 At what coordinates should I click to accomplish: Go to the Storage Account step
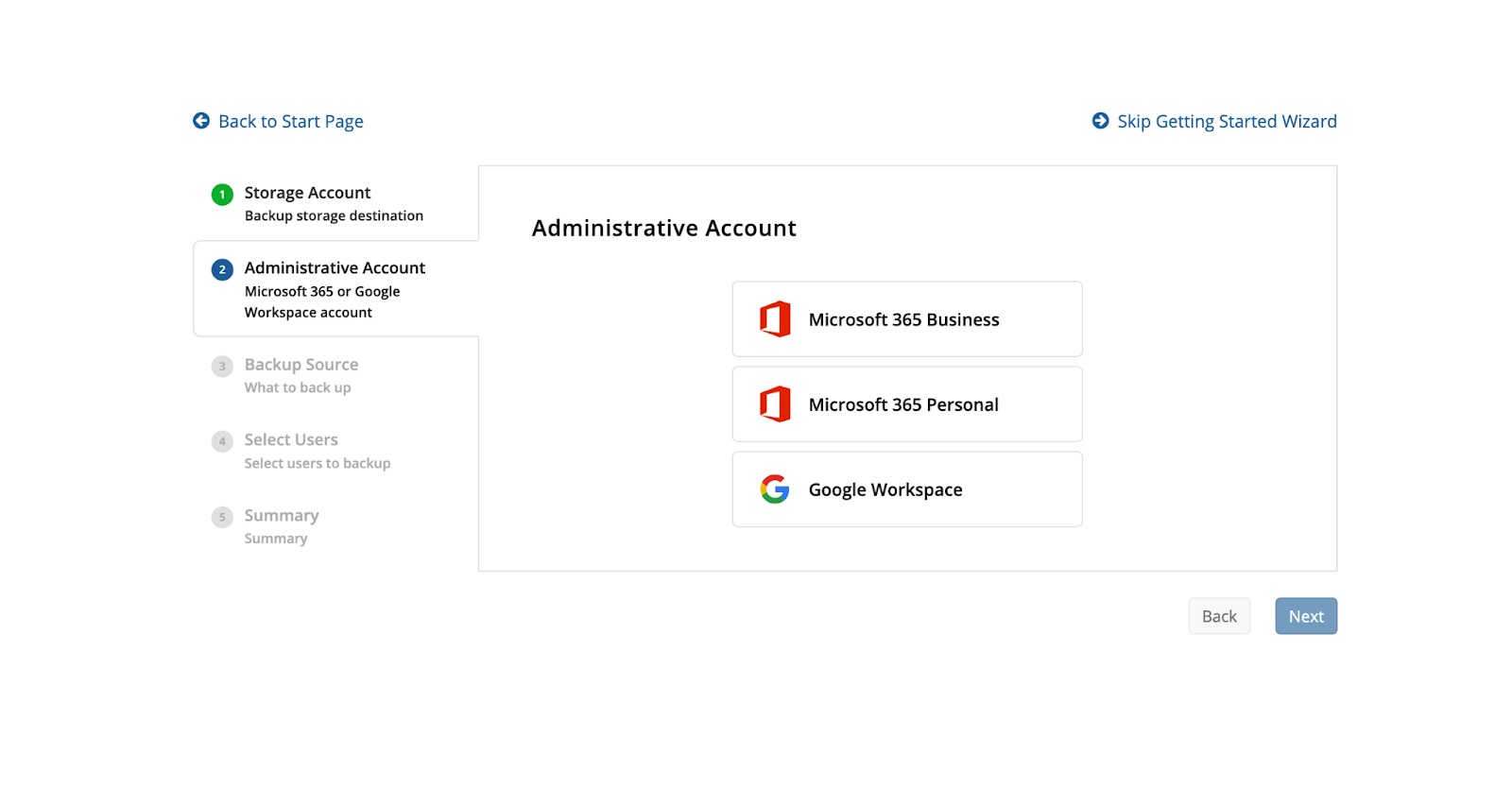tap(335, 203)
